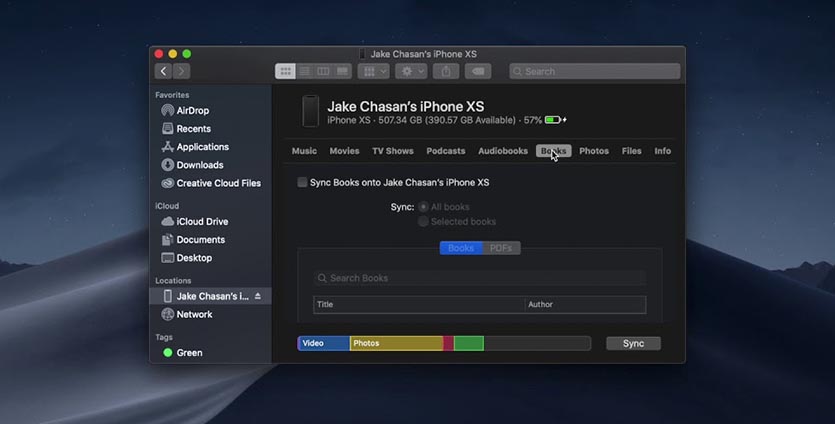Switch to list view in toolbar
The width and height of the screenshot is (835, 424).
[x=304, y=71]
